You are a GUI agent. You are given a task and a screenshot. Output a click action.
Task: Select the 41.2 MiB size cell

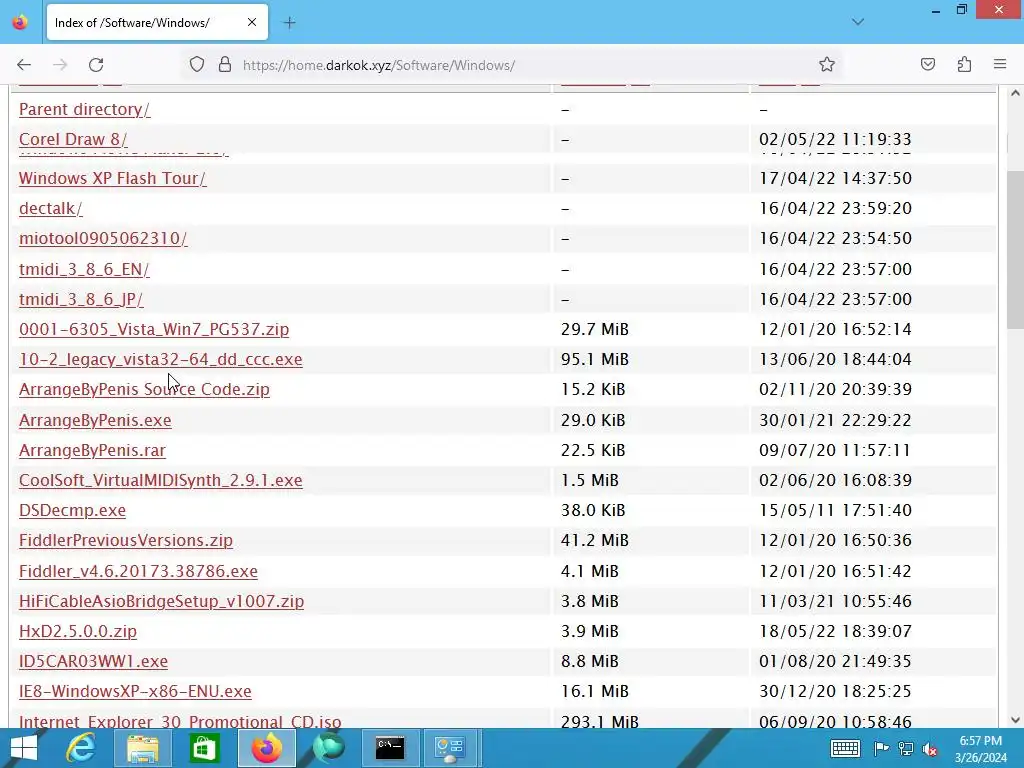[x=595, y=540]
